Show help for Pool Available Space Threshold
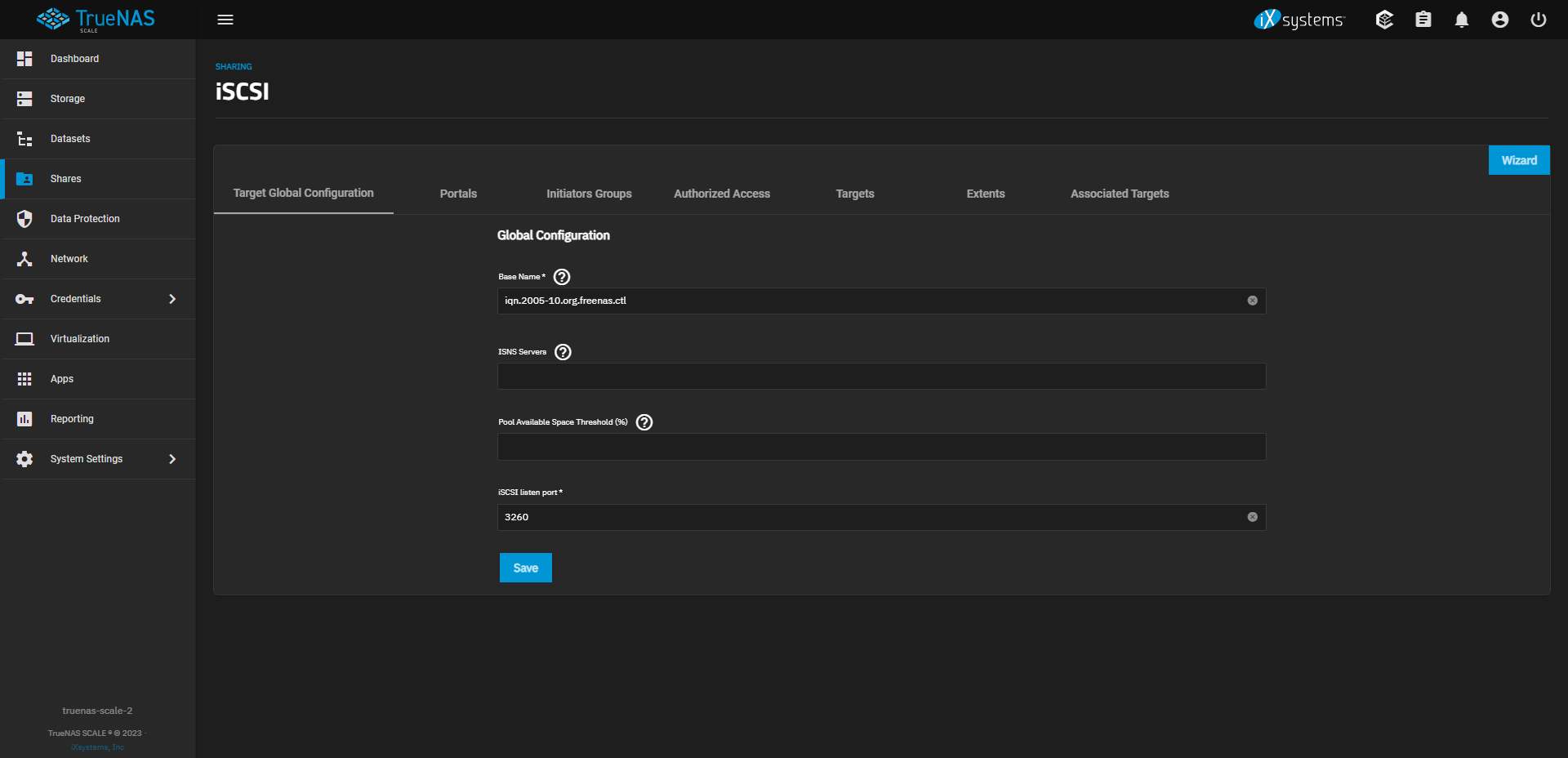Screen dimensions: 1568x758 click(644, 422)
